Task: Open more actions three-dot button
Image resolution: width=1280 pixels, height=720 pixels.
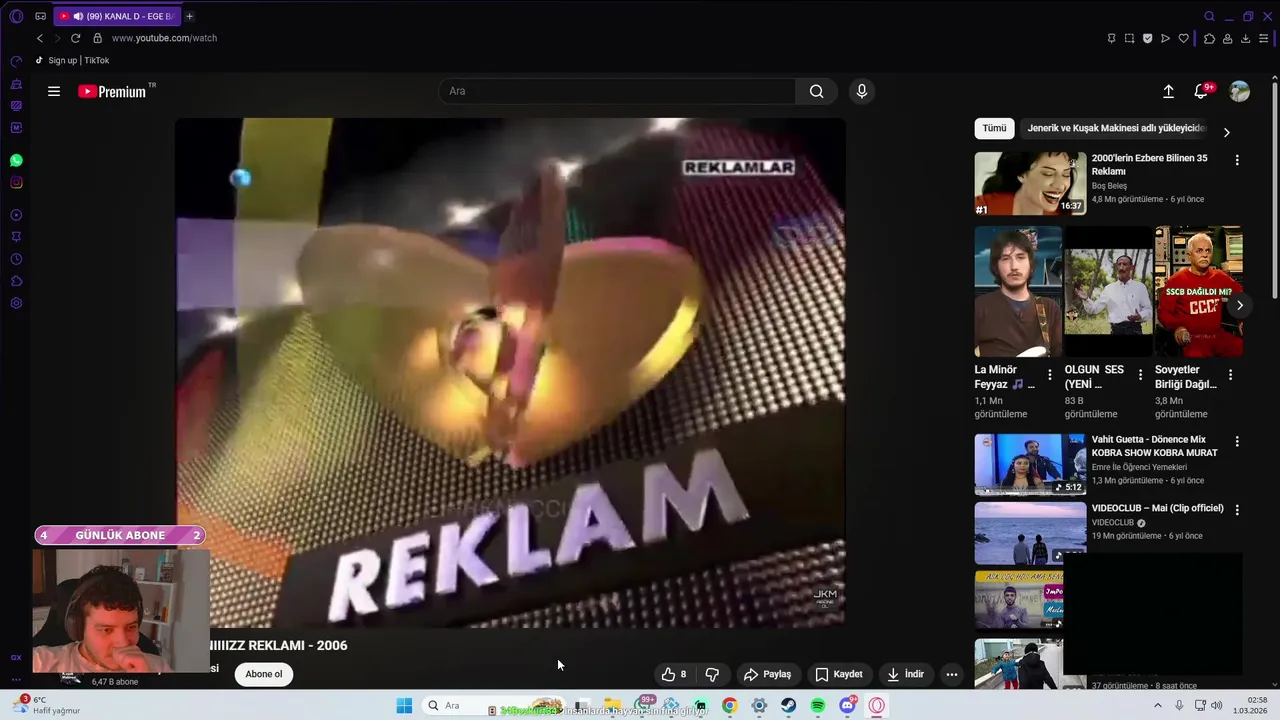Action: (952, 674)
